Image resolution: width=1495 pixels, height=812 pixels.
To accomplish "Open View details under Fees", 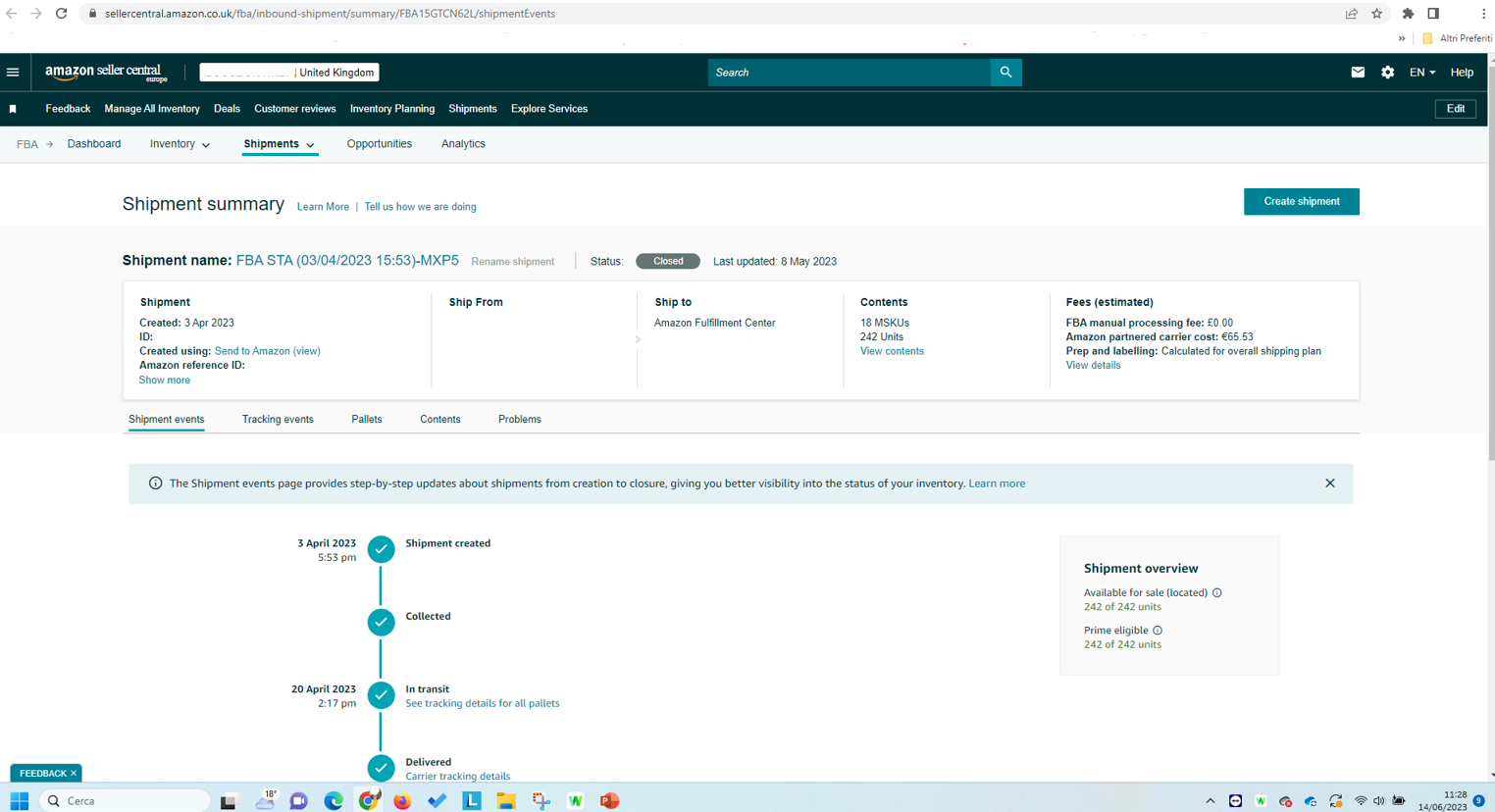I will 1093,366.
